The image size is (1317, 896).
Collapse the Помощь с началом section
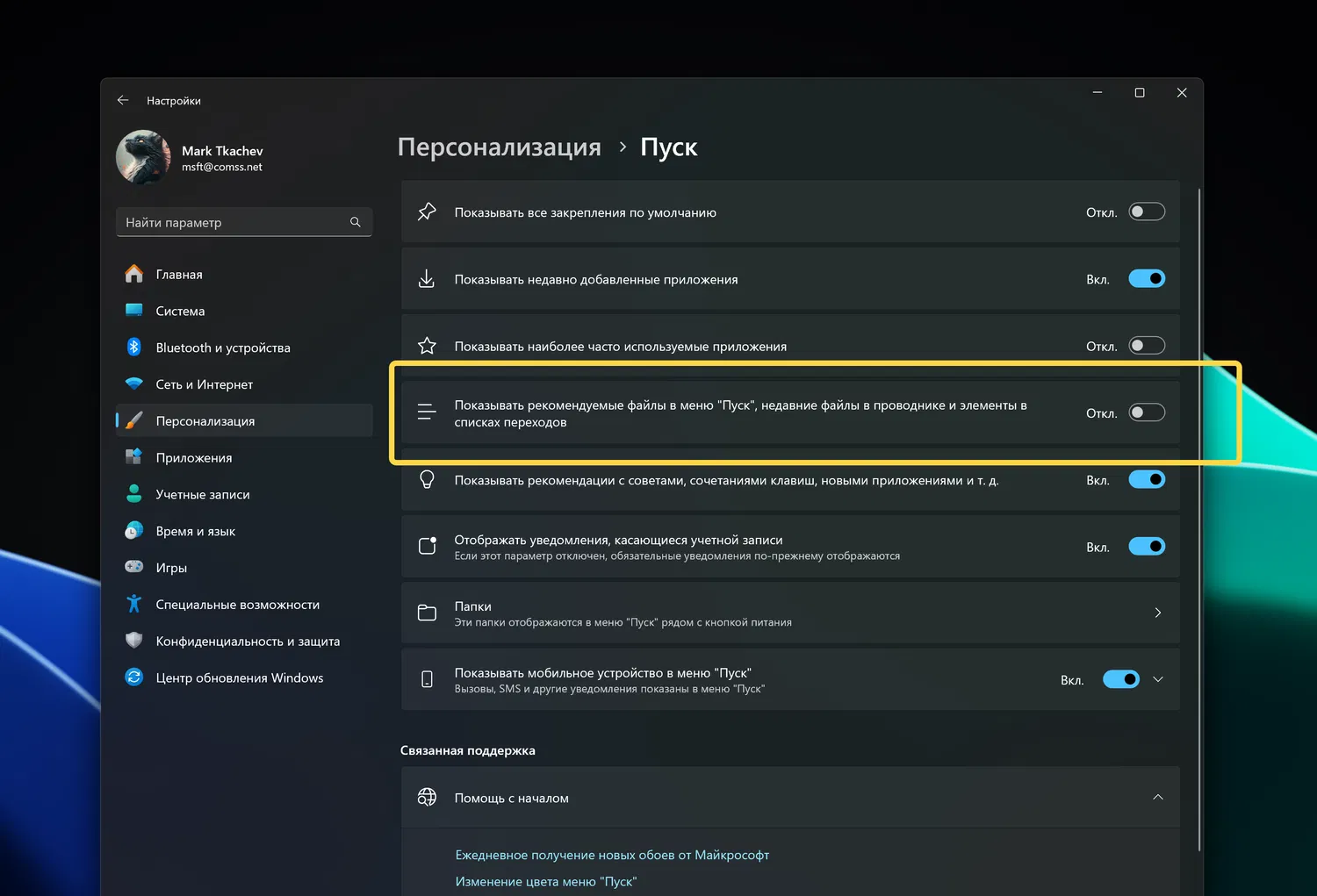1158,797
